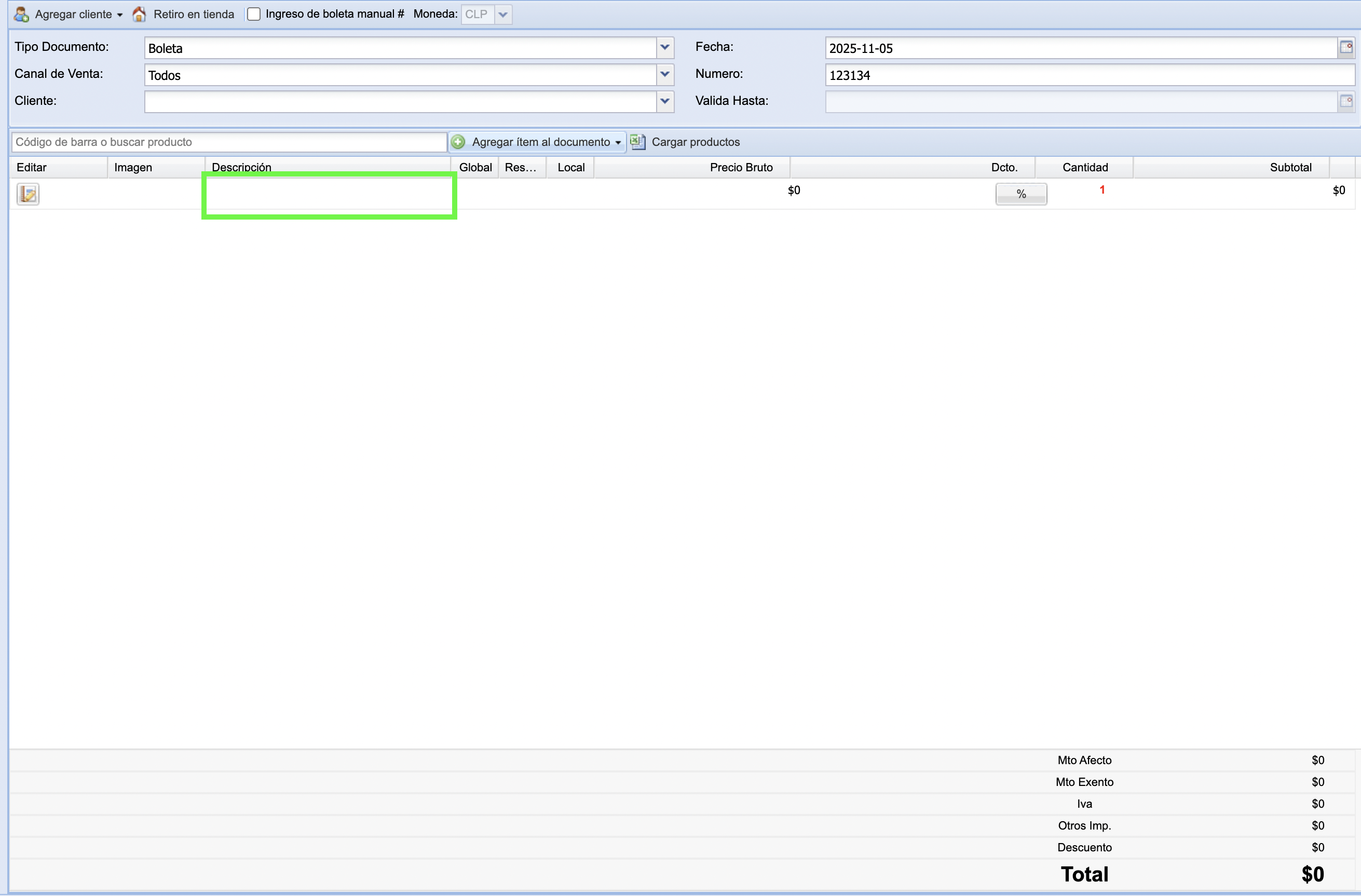
Task: Click the edit row notepad icon
Action: 28,194
